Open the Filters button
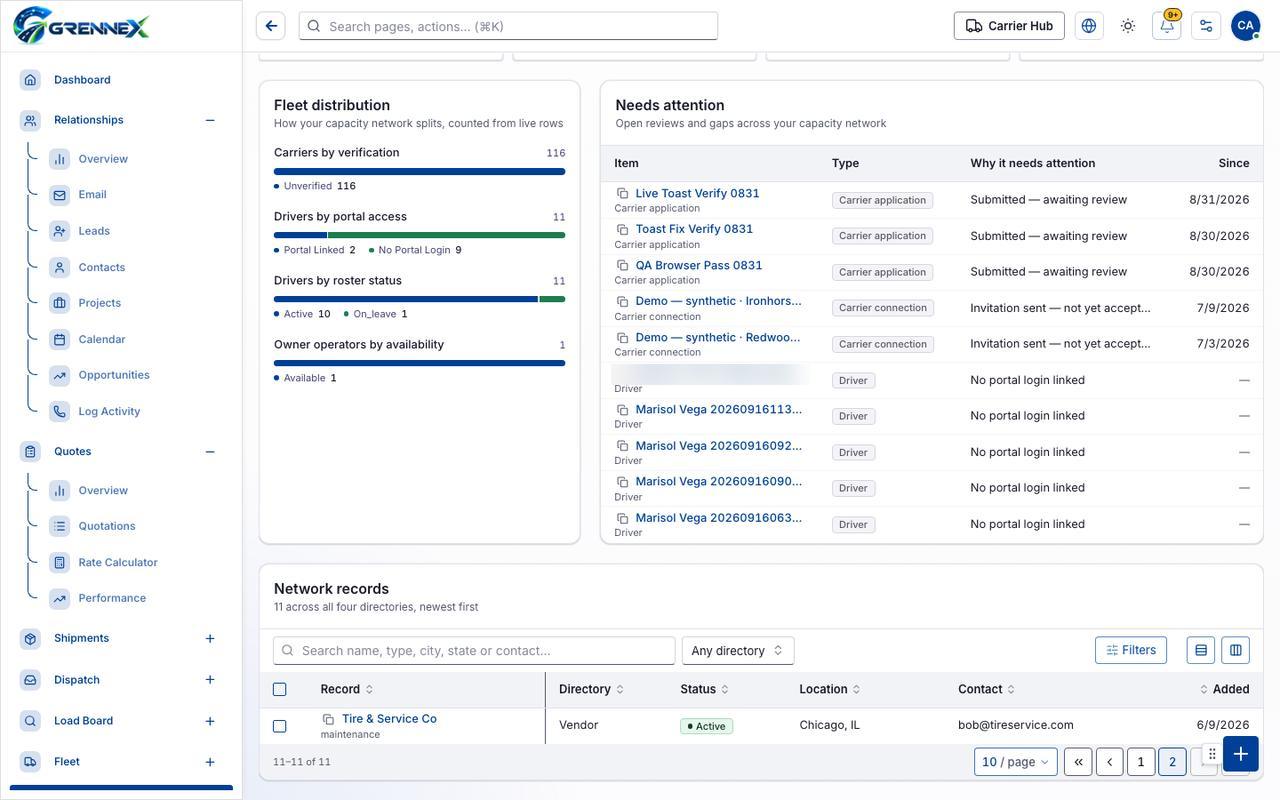1280x800 pixels. 1131,650
